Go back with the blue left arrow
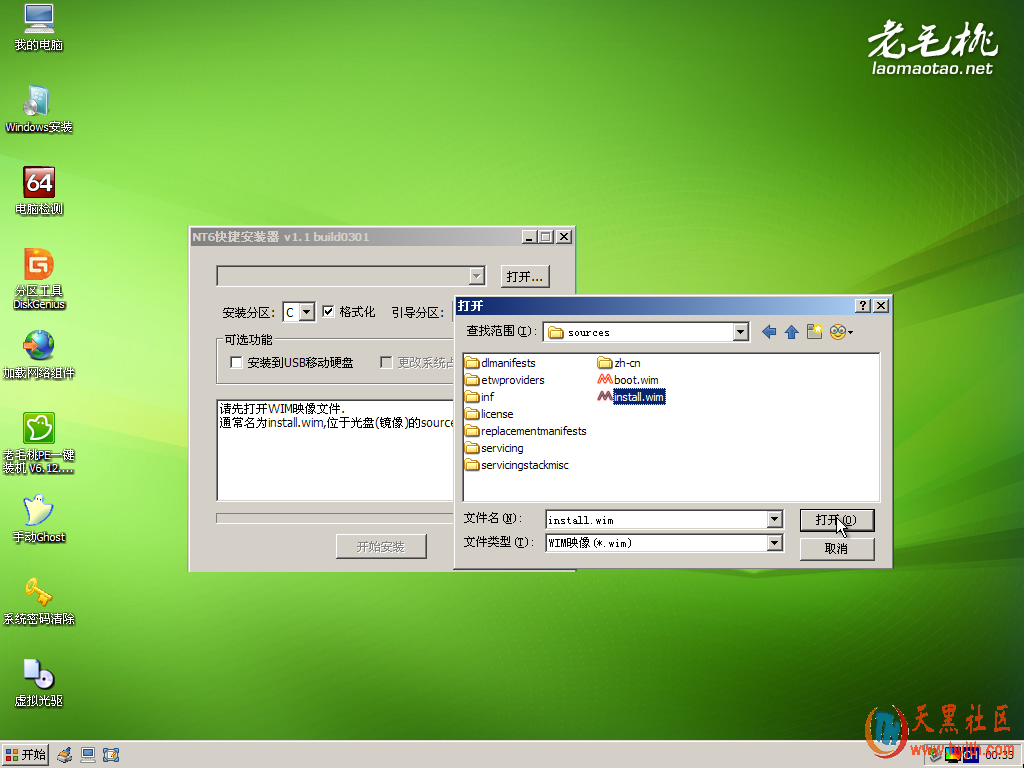1024x768 pixels. pos(768,332)
